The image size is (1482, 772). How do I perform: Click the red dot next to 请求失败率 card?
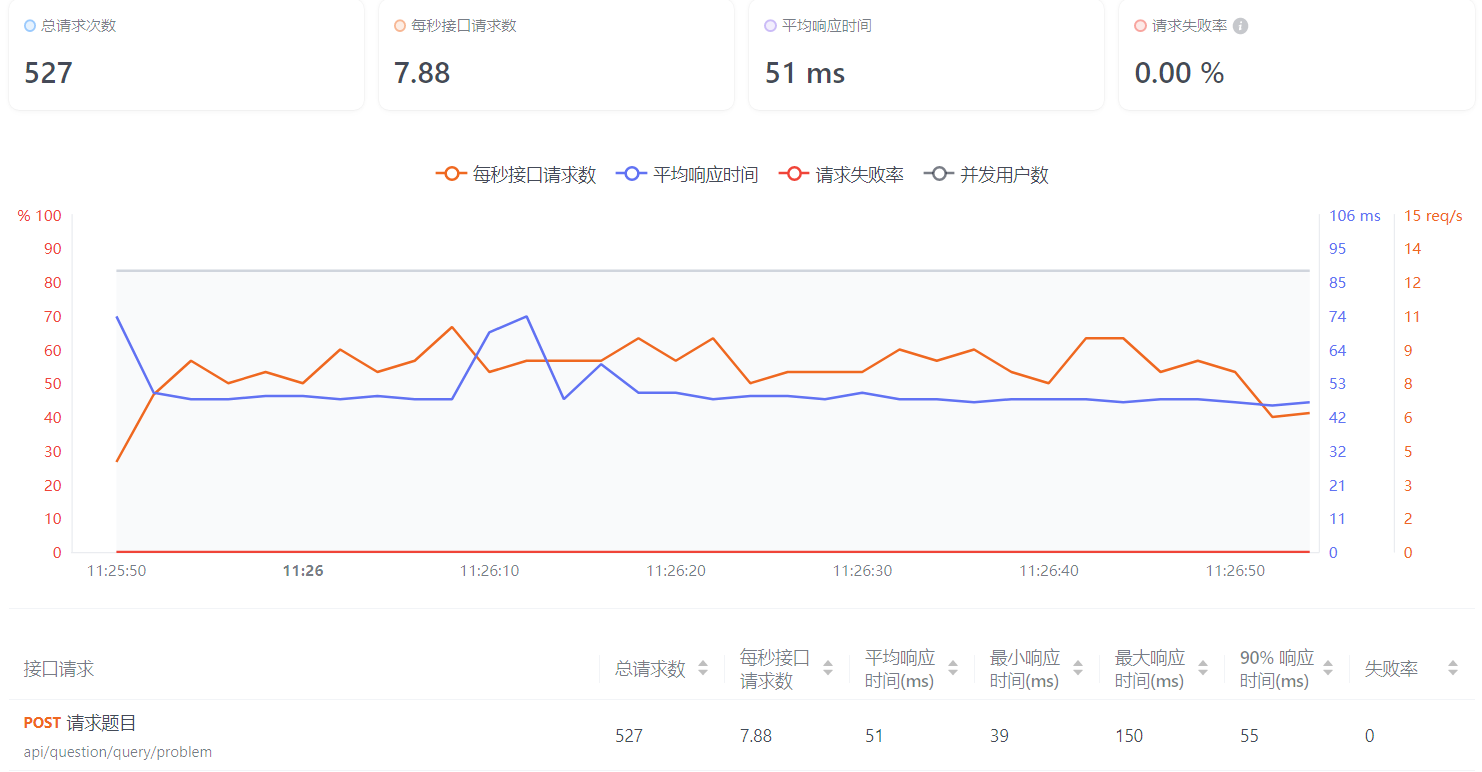click(x=1140, y=26)
